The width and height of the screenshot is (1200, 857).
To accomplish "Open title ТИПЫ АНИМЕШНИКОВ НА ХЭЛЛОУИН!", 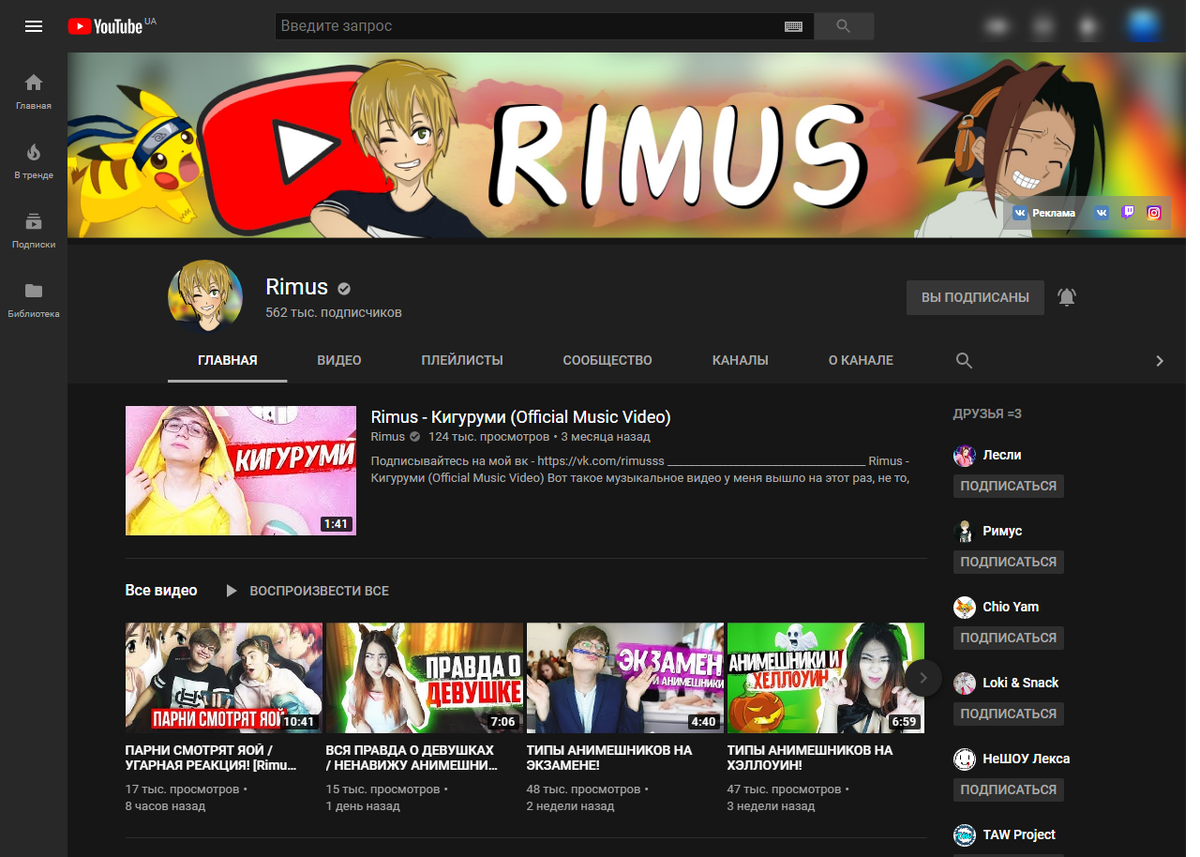I will coord(810,758).
